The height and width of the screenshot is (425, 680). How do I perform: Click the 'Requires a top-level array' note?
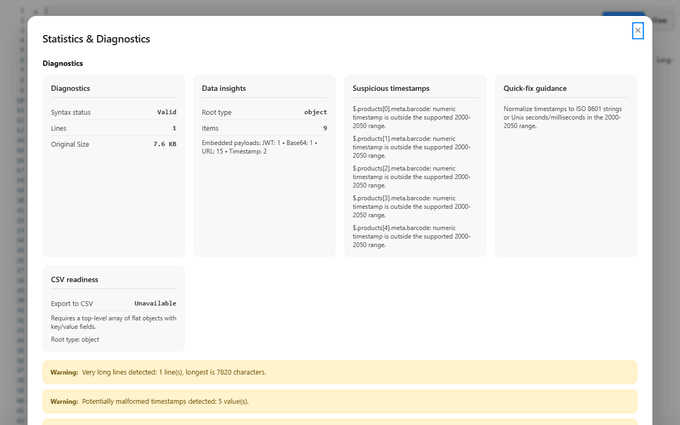coord(114,322)
